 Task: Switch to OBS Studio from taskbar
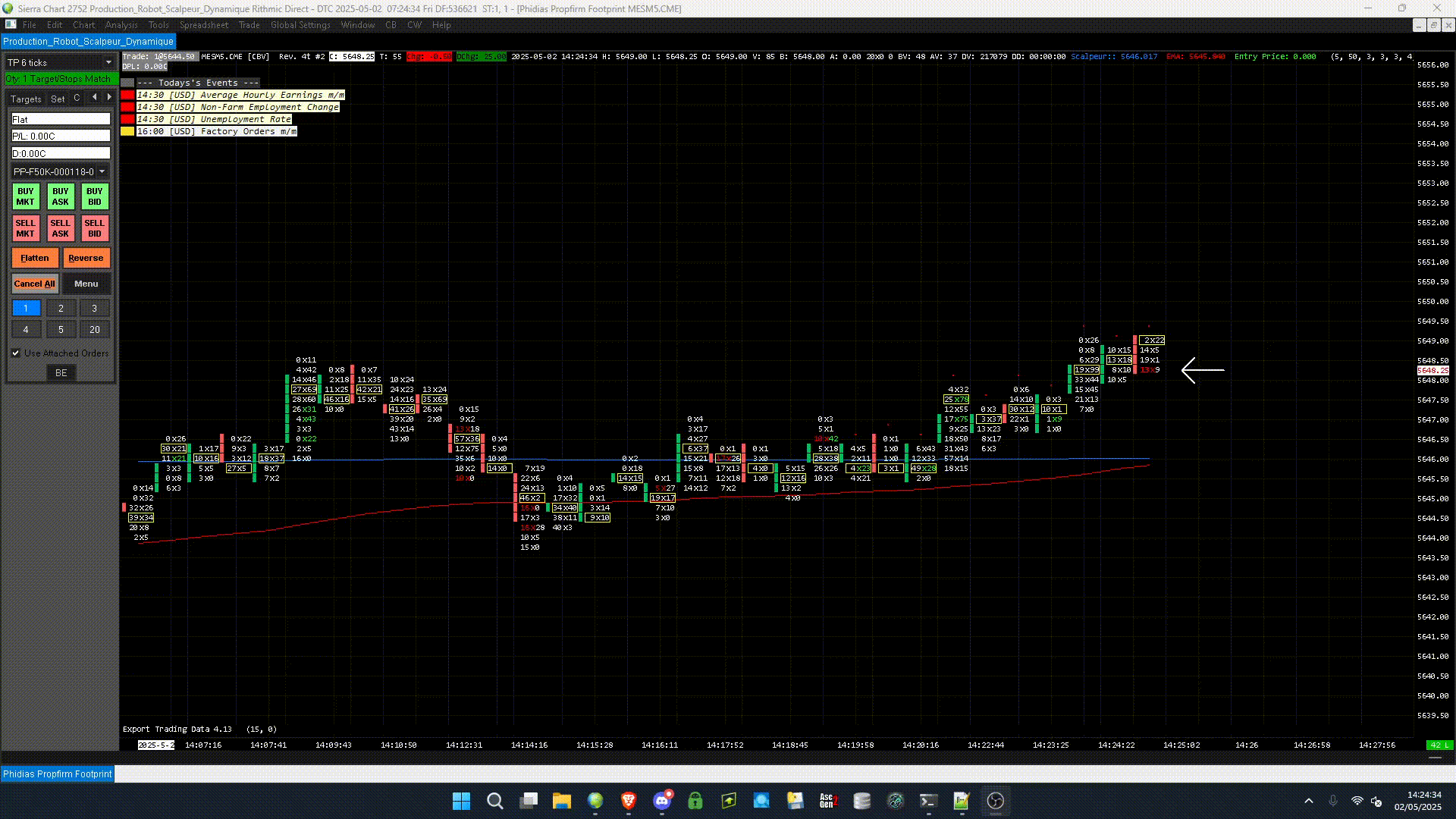tap(996, 801)
